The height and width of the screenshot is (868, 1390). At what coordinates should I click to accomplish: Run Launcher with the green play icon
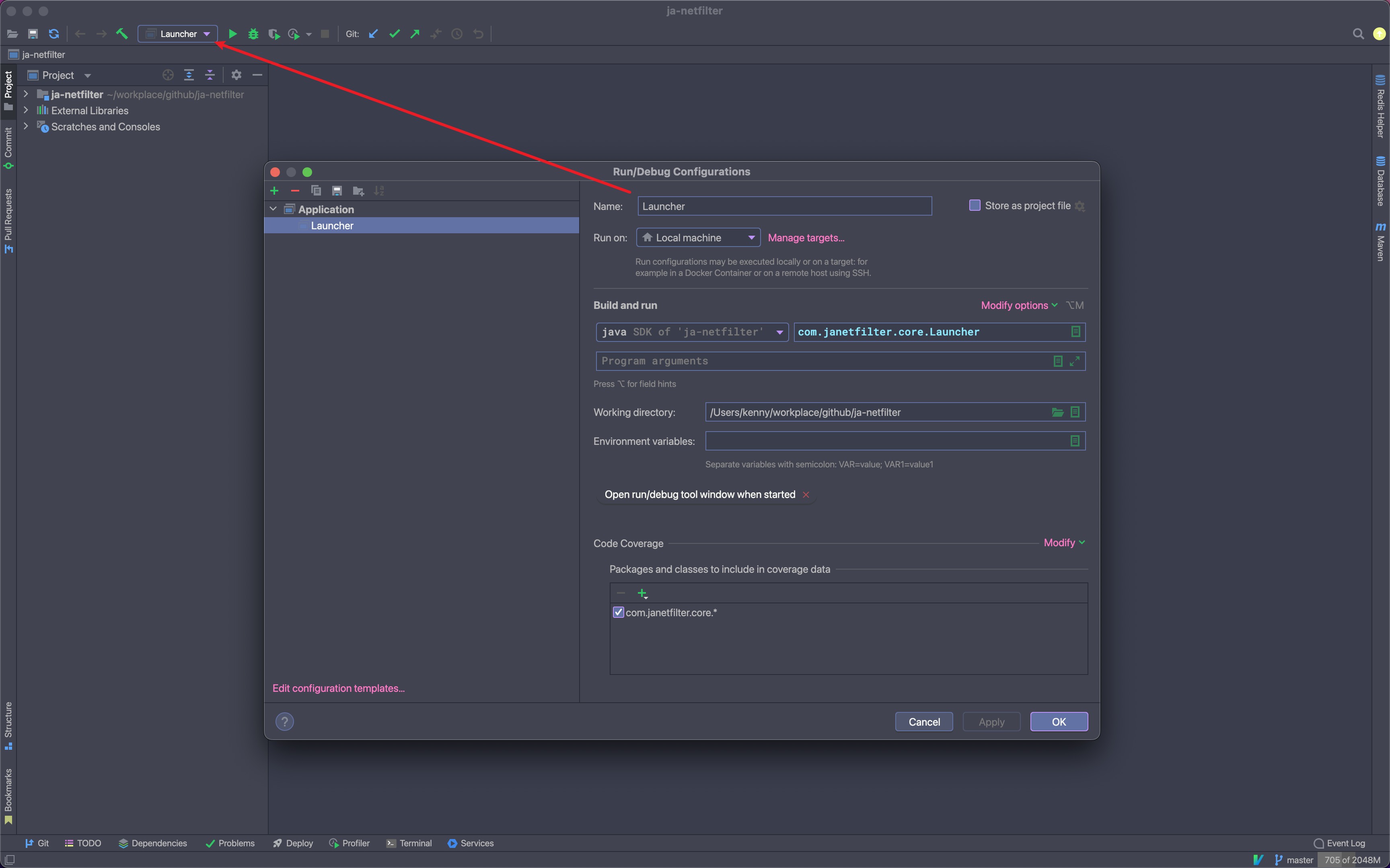pyautogui.click(x=232, y=34)
